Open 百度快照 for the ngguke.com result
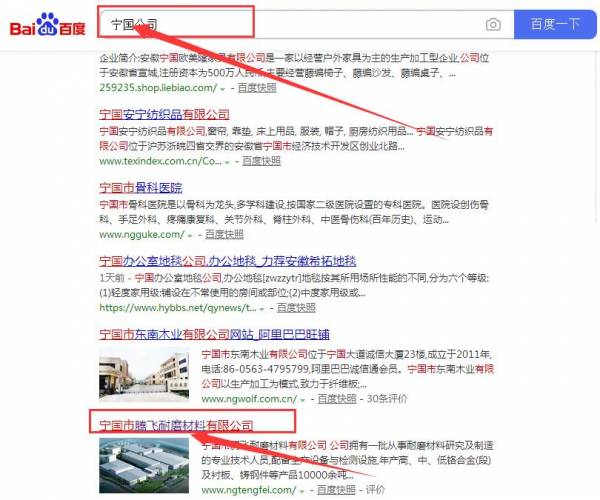Viewport: 600px width, 500px height. point(224,235)
